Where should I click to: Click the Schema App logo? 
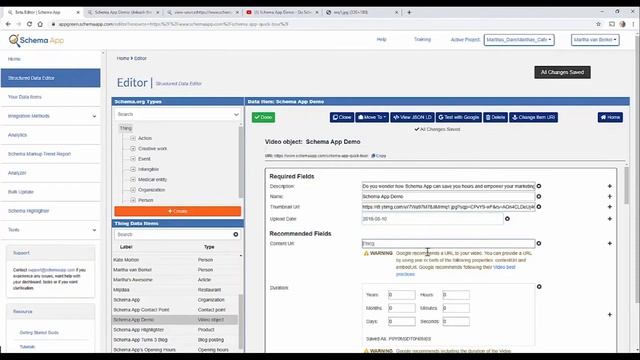(36, 40)
